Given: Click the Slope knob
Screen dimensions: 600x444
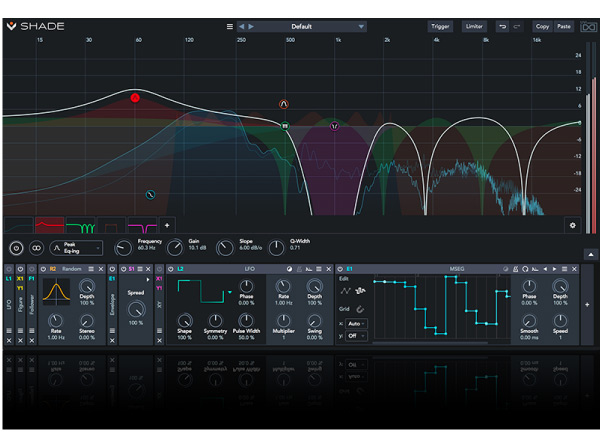Looking at the screenshot, I should click(x=225, y=248).
